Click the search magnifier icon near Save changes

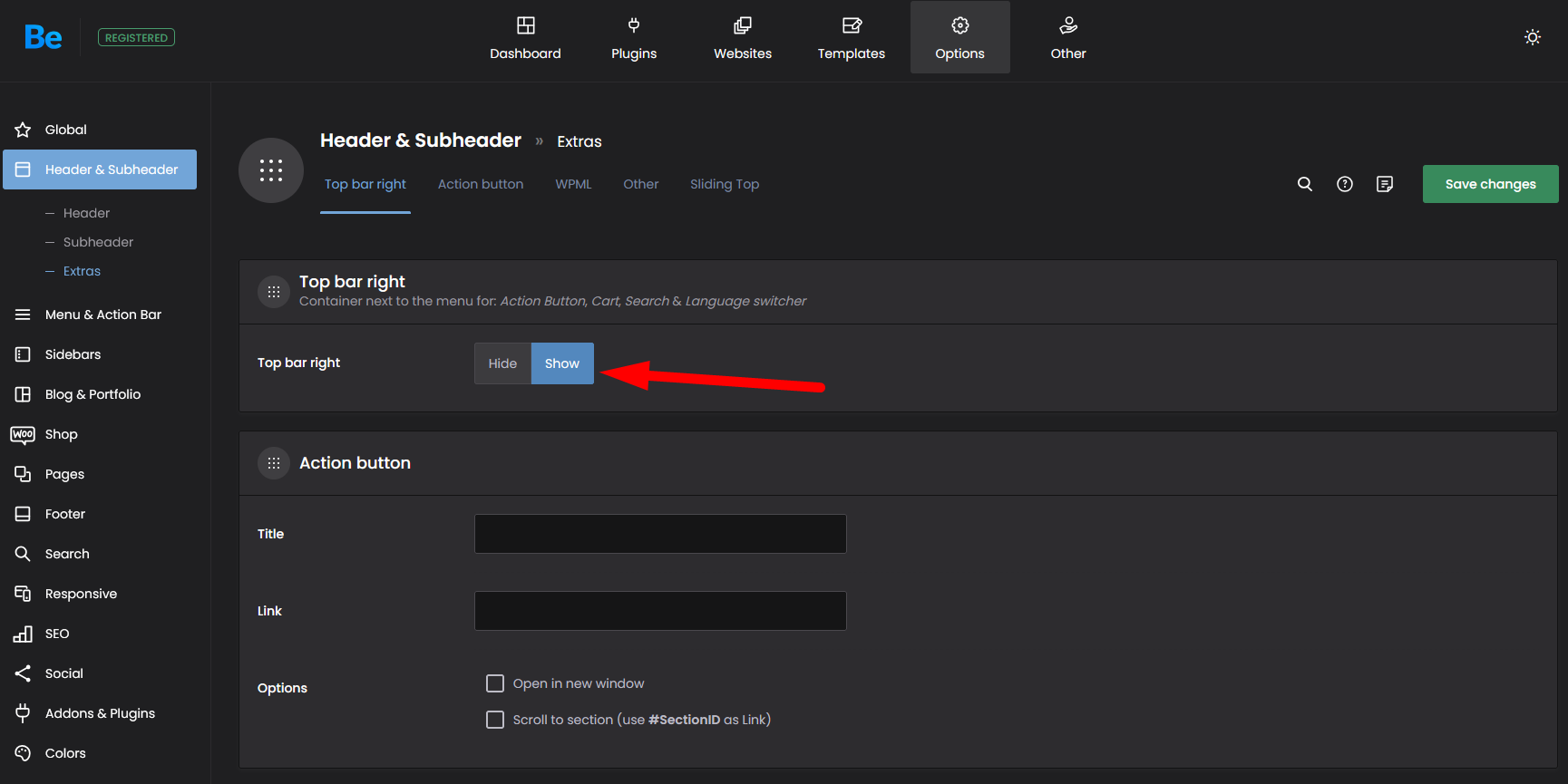(x=1304, y=184)
